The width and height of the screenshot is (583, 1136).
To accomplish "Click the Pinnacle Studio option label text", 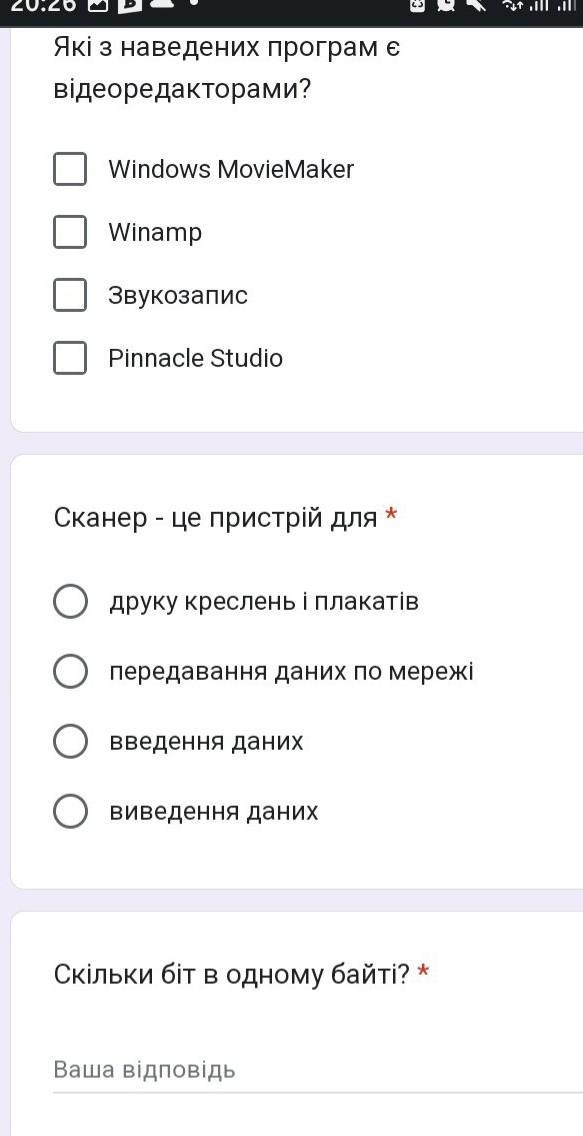I will click(x=196, y=358).
